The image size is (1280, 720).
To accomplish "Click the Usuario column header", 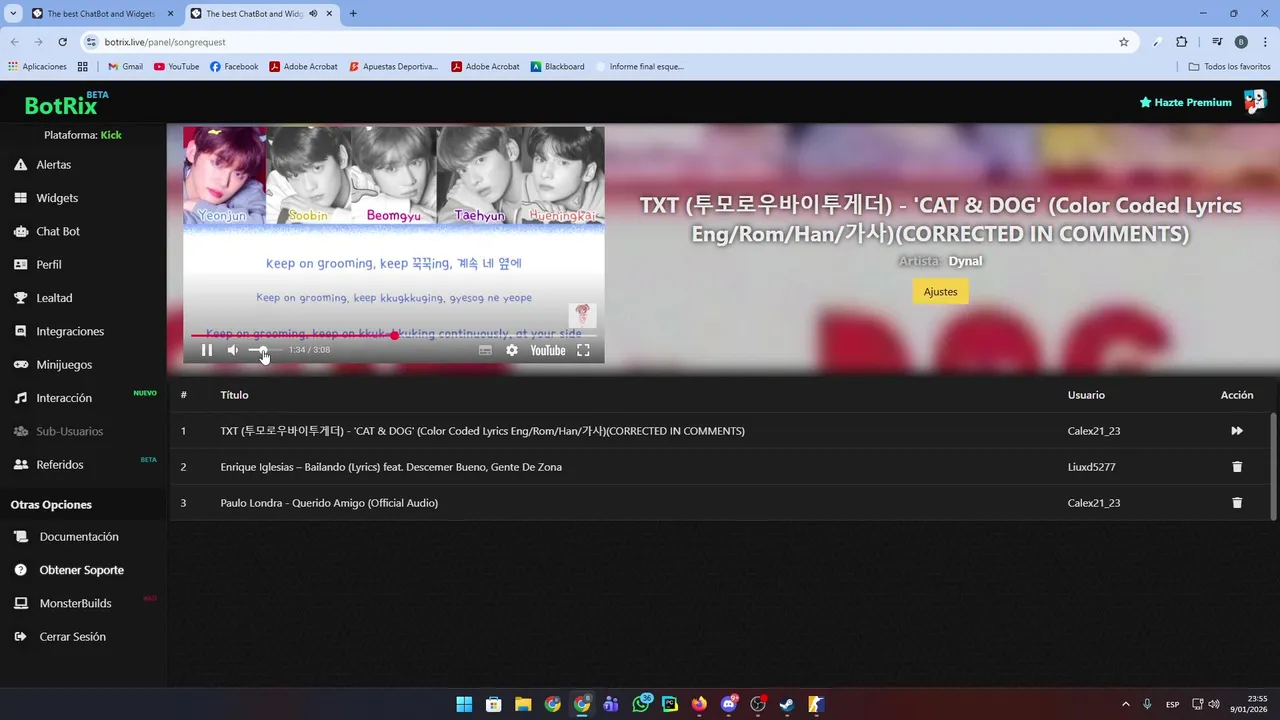I will pos(1086,395).
